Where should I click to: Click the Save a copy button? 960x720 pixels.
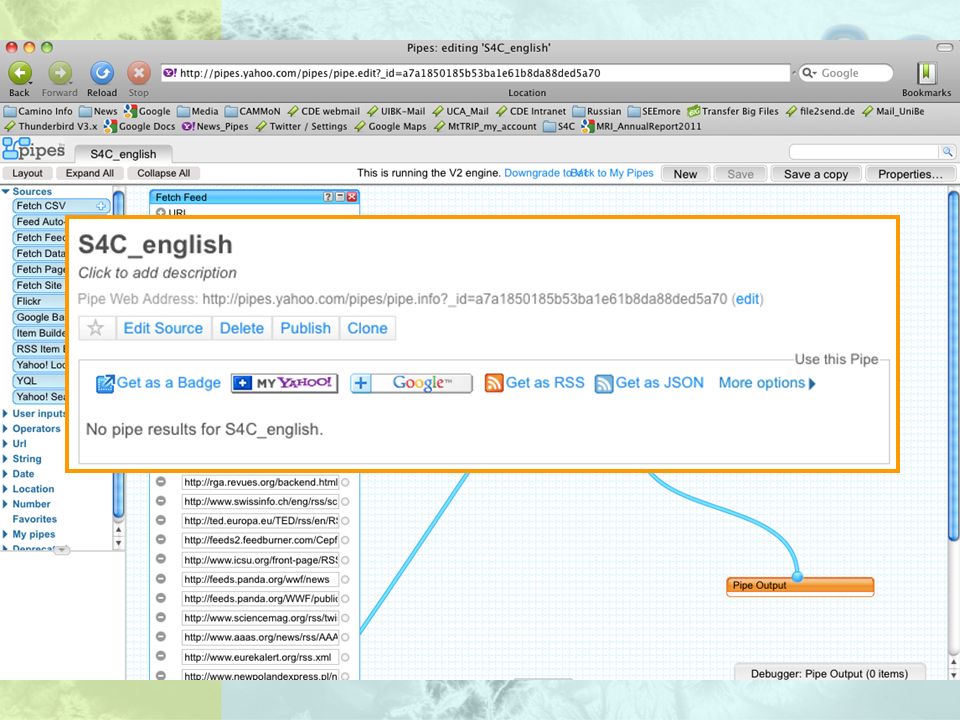pos(816,174)
